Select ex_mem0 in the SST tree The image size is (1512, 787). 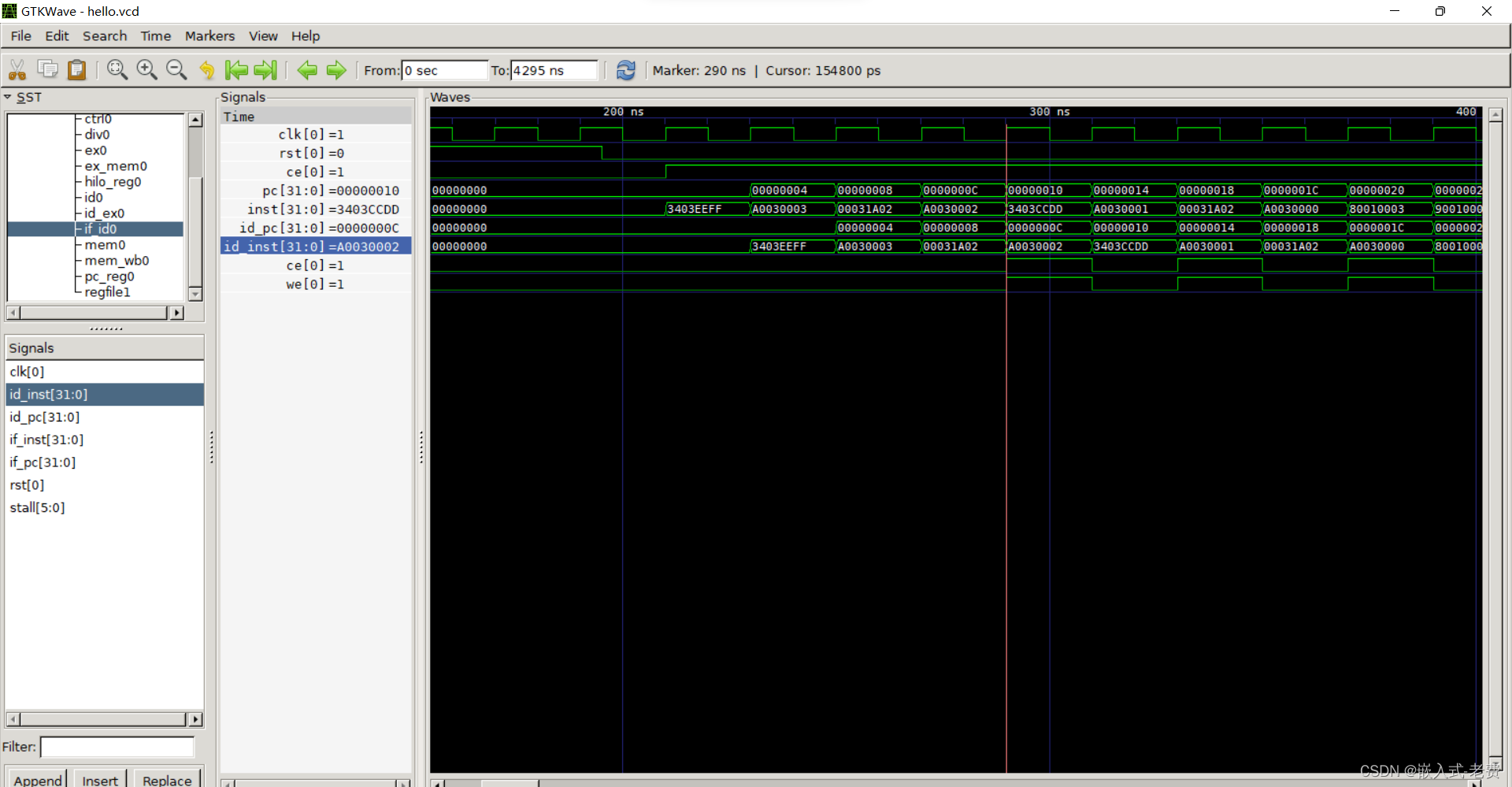[114, 165]
